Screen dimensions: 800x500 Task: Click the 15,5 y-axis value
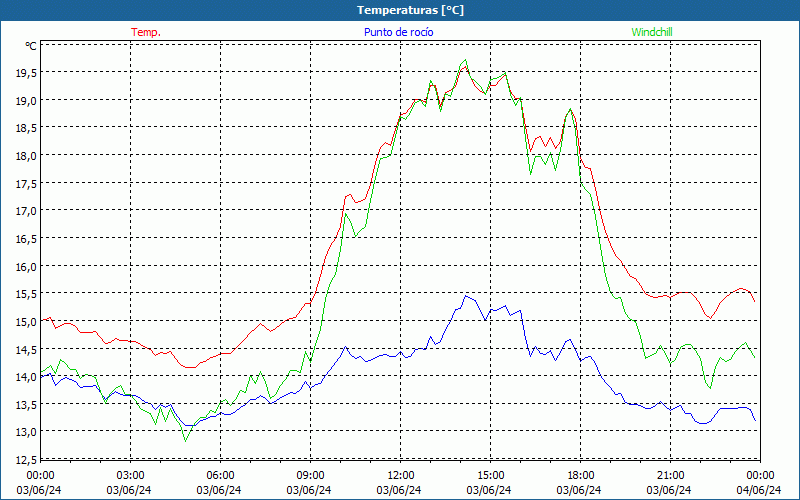[26, 294]
